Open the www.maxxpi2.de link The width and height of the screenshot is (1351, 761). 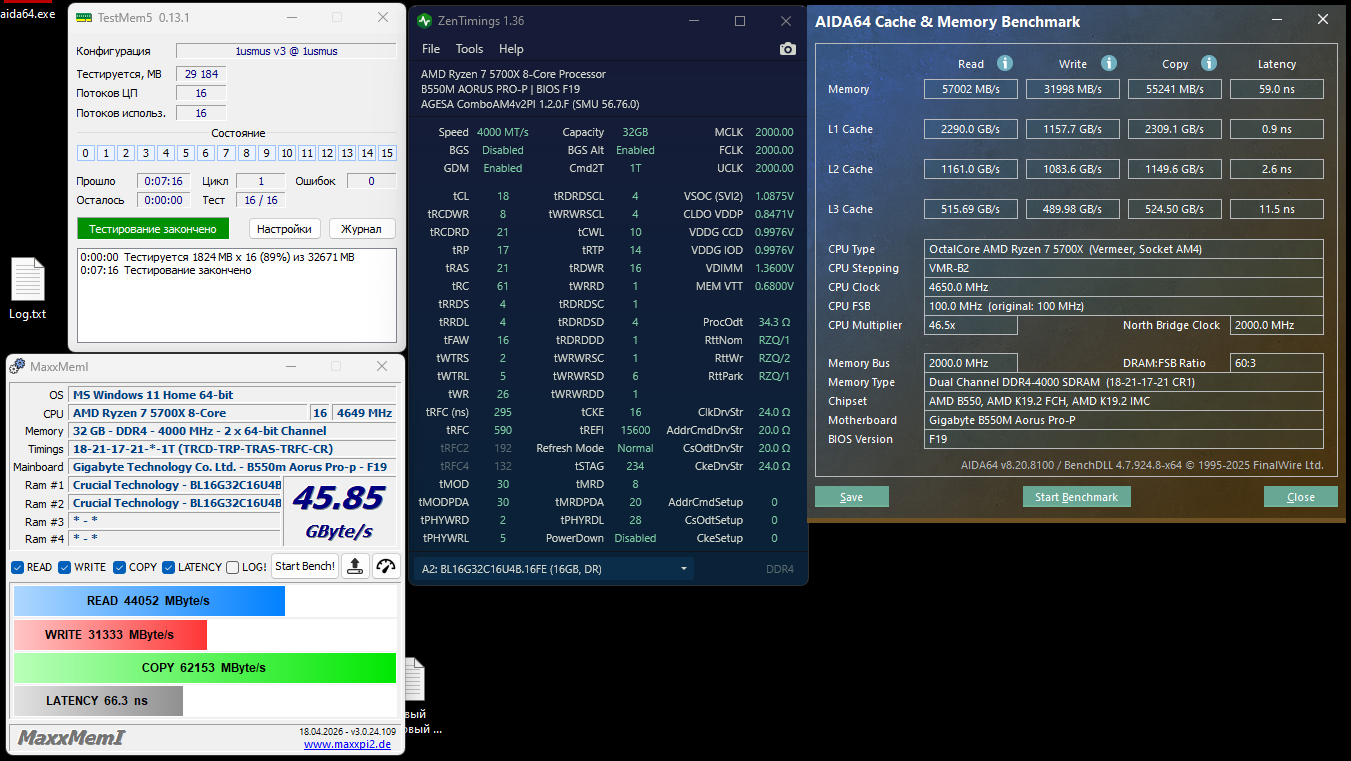pos(348,744)
